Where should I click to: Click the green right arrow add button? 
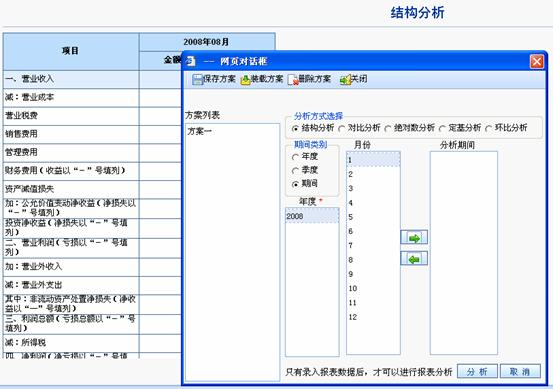click(x=414, y=237)
